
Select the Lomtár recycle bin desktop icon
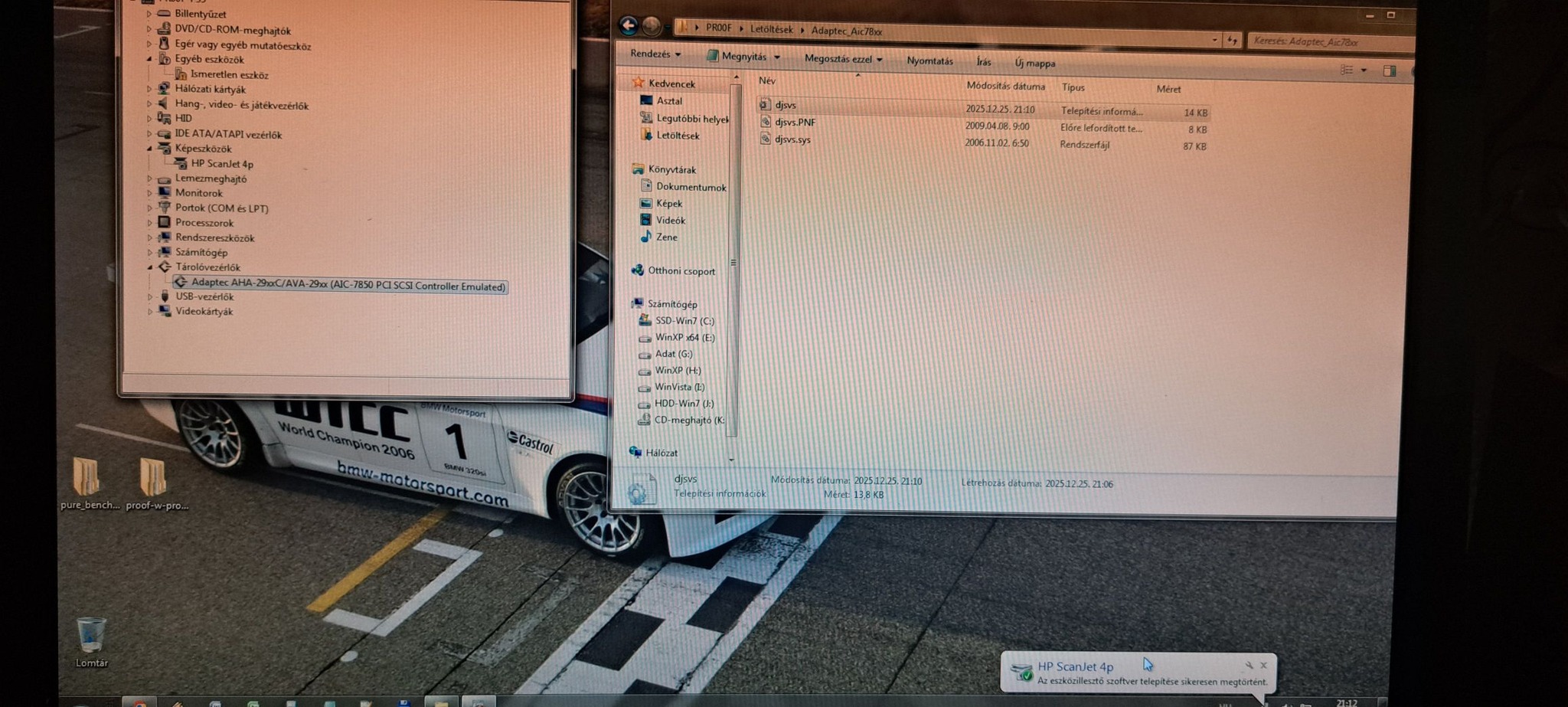tap(91, 642)
